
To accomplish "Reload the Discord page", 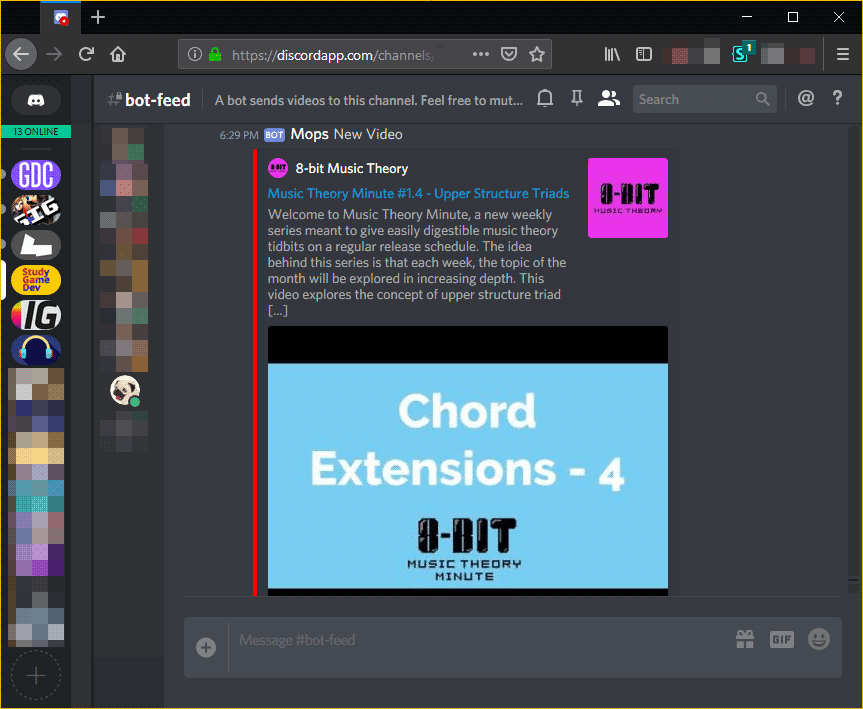I will click(86, 54).
